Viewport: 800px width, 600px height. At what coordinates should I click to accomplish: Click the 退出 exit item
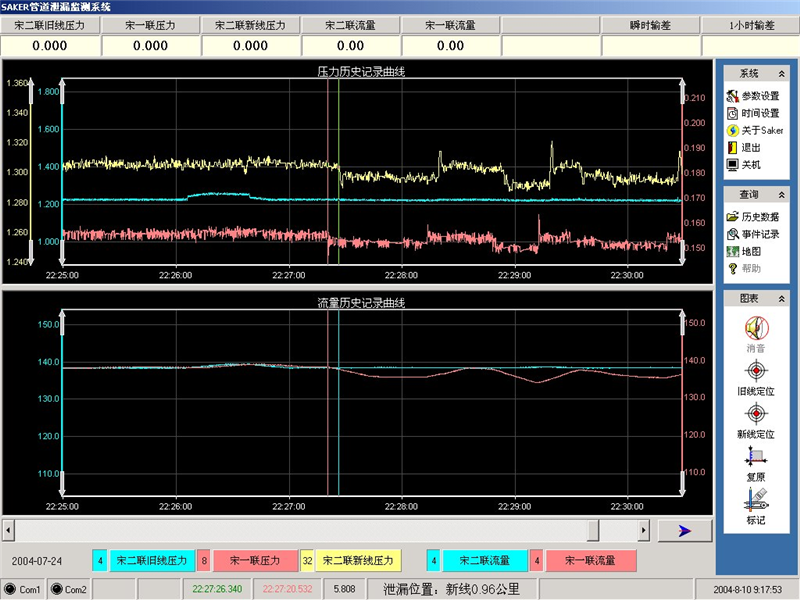750,147
